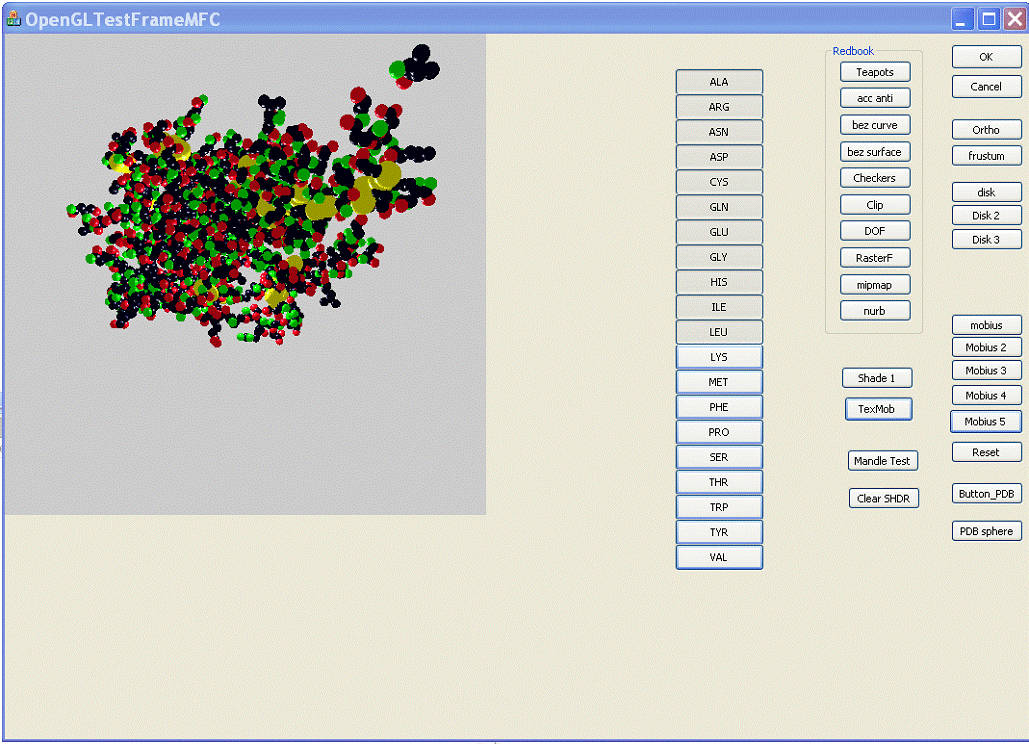
Task: Click the Checkers button
Action: 875,178
